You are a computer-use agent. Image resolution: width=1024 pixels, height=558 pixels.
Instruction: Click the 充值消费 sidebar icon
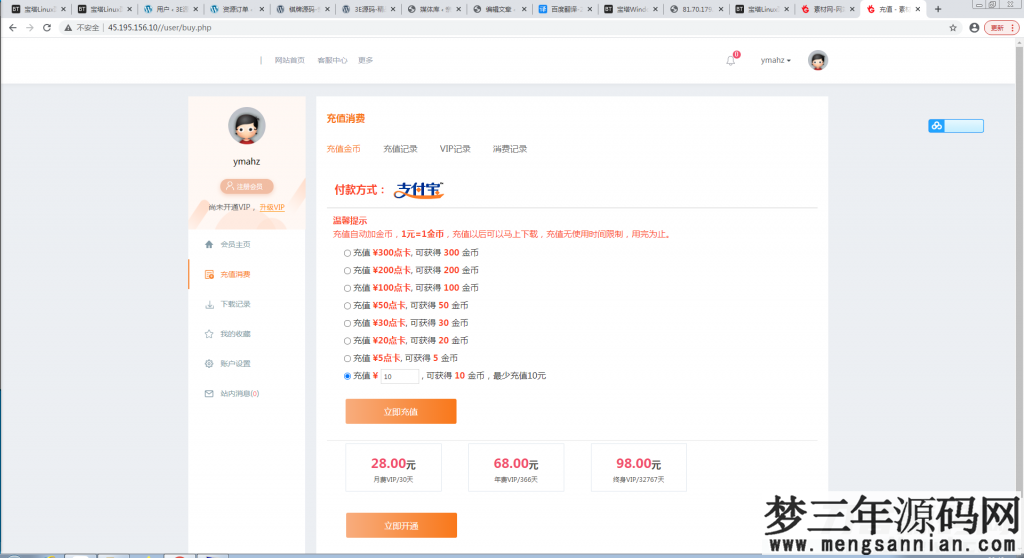(209, 274)
